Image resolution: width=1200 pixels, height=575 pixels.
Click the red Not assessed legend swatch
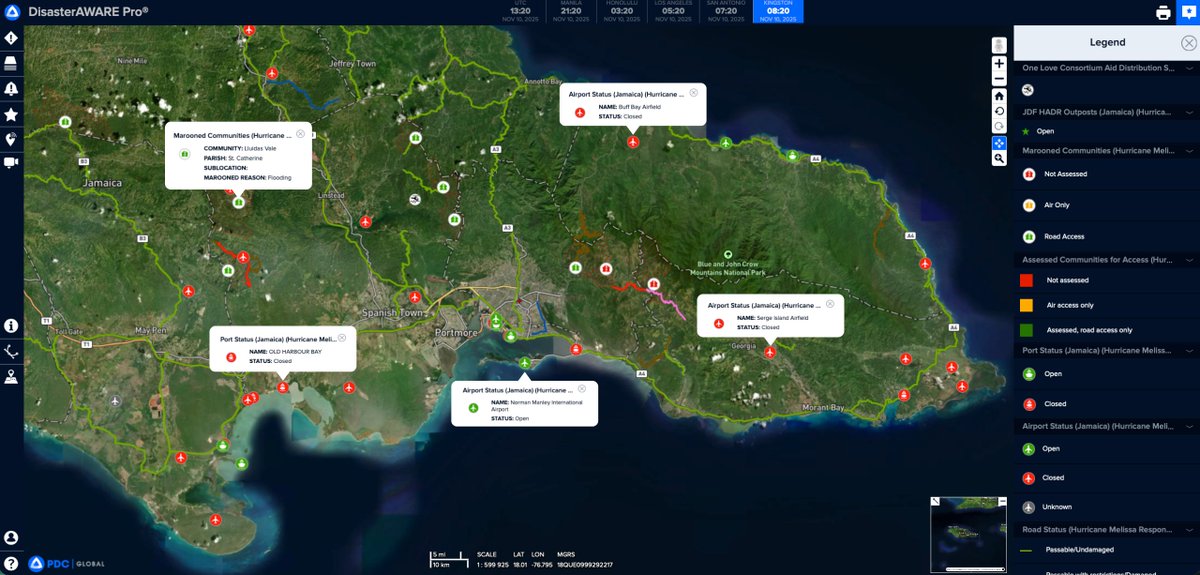point(1026,281)
